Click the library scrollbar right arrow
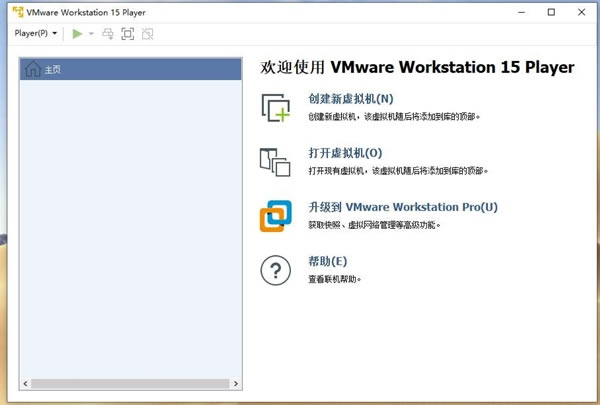Image resolution: width=600 pixels, height=405 pixels. click(x=236, y=384)
